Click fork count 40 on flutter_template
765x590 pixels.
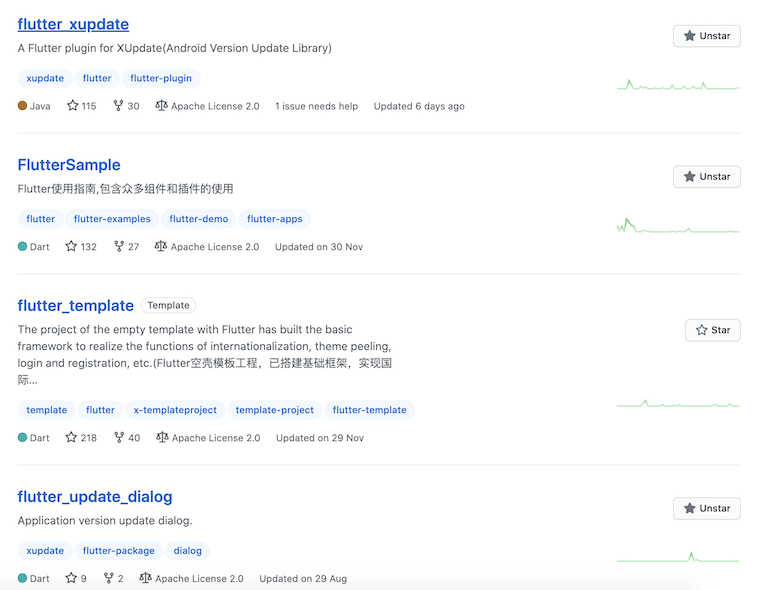[x=127, y=438]
